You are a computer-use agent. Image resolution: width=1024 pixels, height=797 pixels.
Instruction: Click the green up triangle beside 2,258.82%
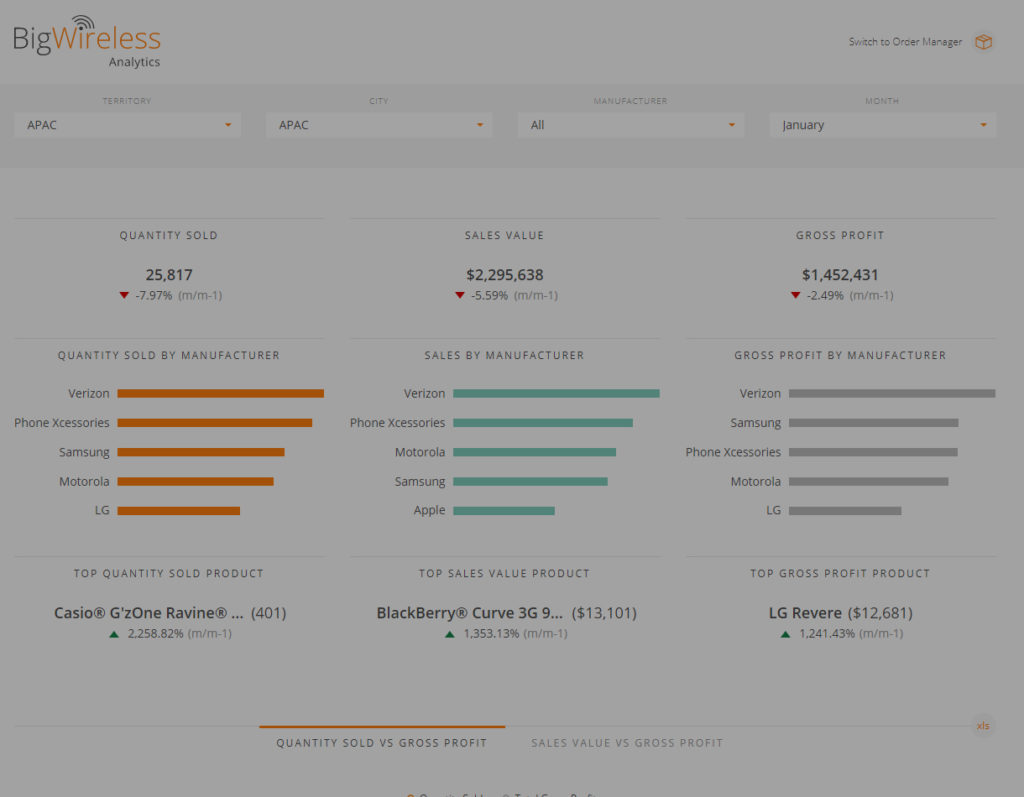tap(114, 634)
